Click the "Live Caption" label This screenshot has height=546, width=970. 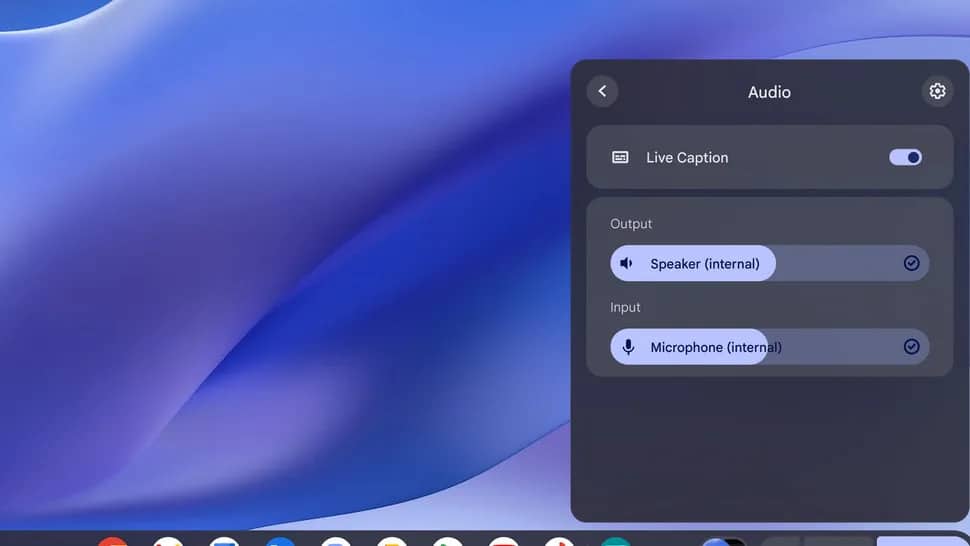687,158
